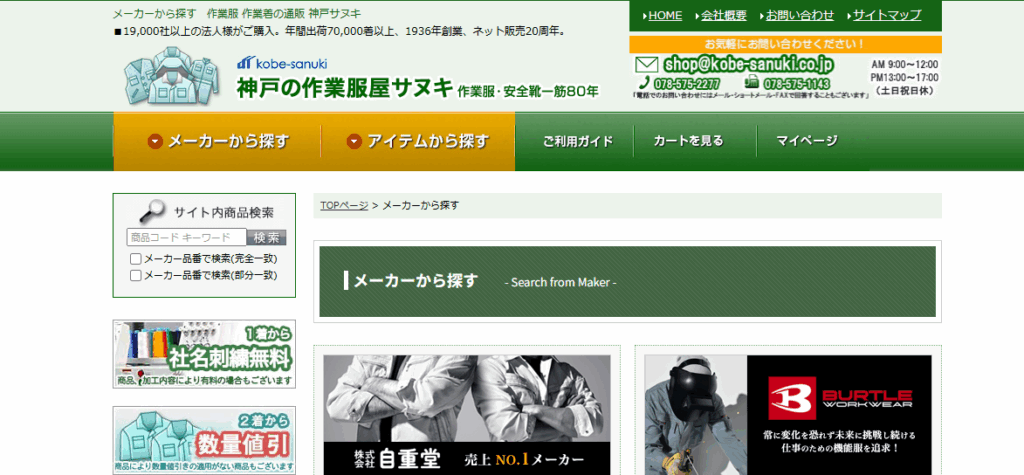Follow the TOPページ breadcrumb link

(x=344, y=205)
